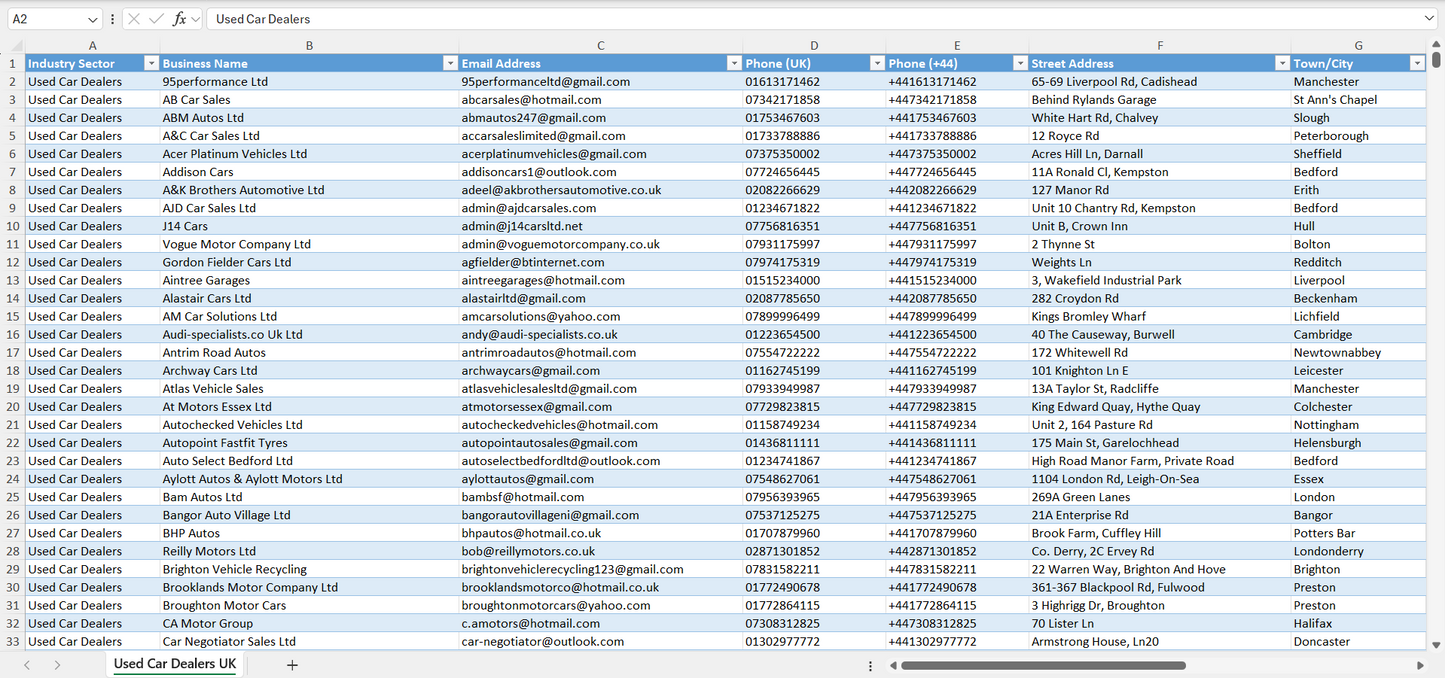Select cell Aylott Autos & Aylott Motors Ltd
The image size is (1445, 678).
[x=309, y=479]
